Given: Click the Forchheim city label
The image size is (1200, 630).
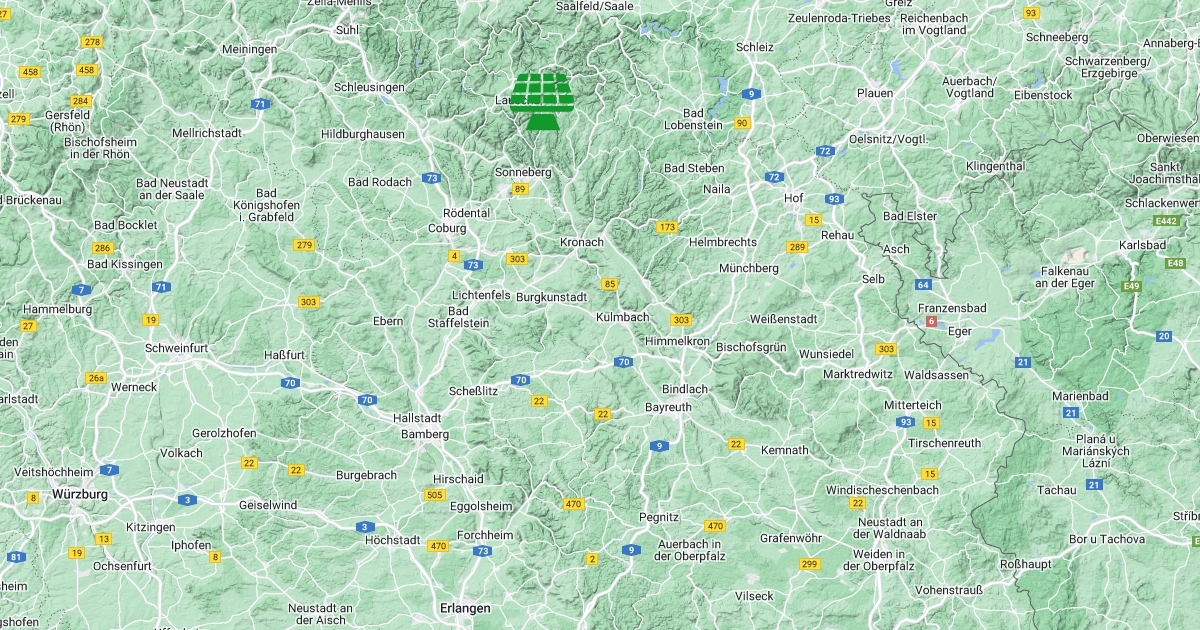Looking at the screenshot, I should click(485, 535).
